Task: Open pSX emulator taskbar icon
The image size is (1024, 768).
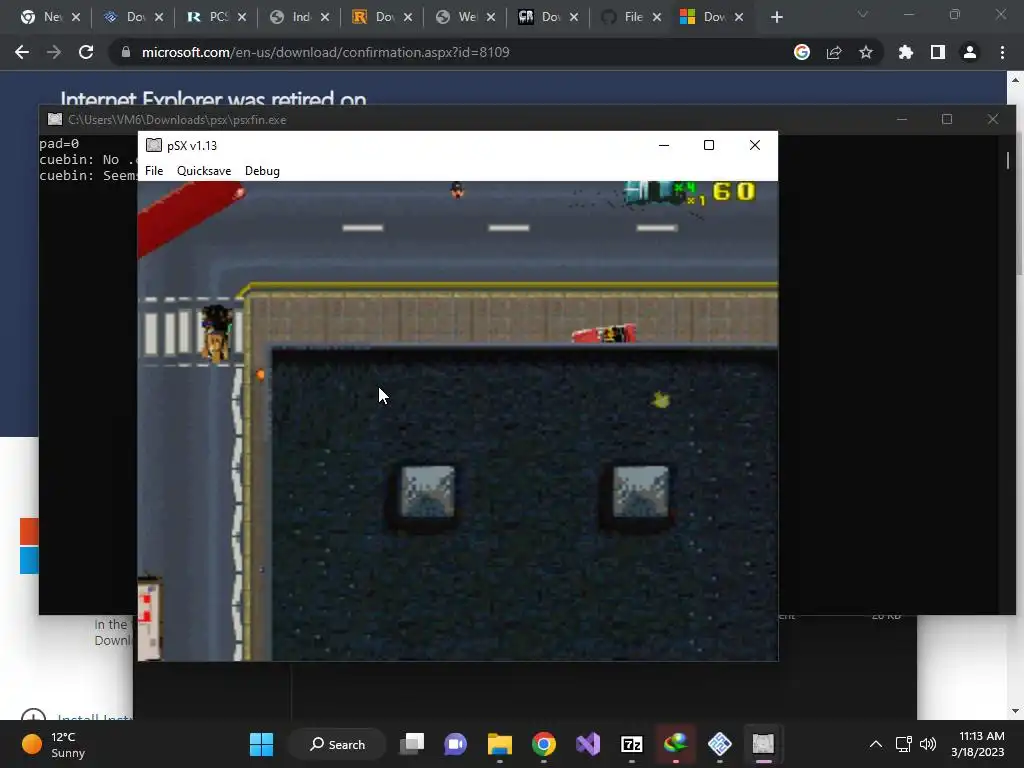Action: (x=763, y=744)
